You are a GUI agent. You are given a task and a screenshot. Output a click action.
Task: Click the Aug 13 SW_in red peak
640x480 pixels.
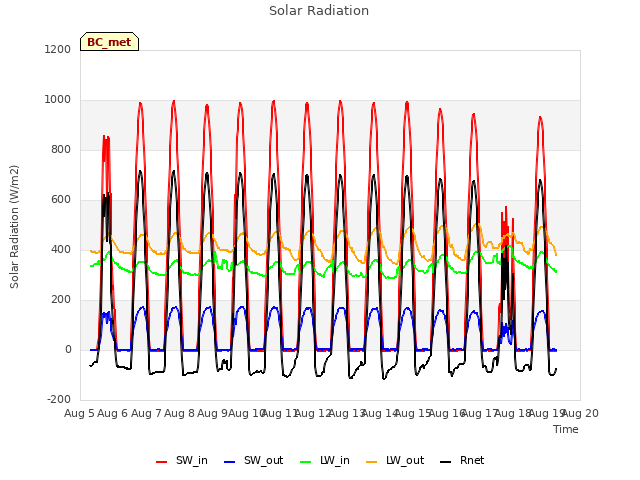pyautogui.click(x=340, y=102)
